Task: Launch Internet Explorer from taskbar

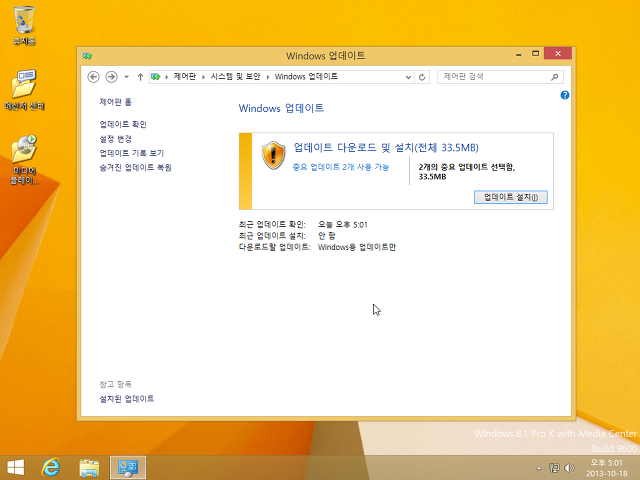Action: (x=51, y=467)
